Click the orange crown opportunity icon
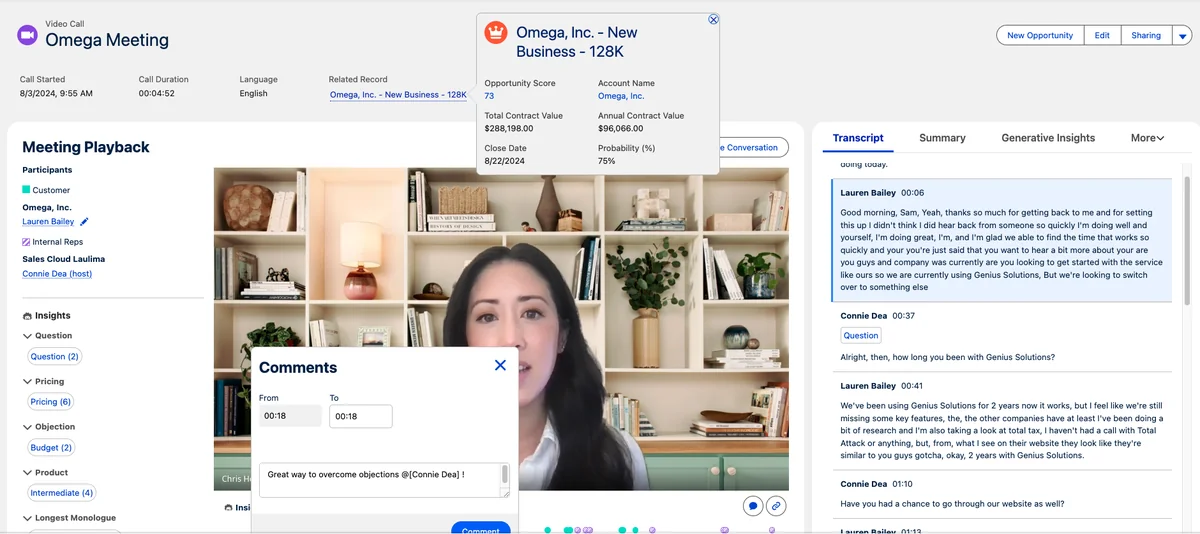Image resolution: width=1200 pixels, height=534 pixels. point(496,32)
